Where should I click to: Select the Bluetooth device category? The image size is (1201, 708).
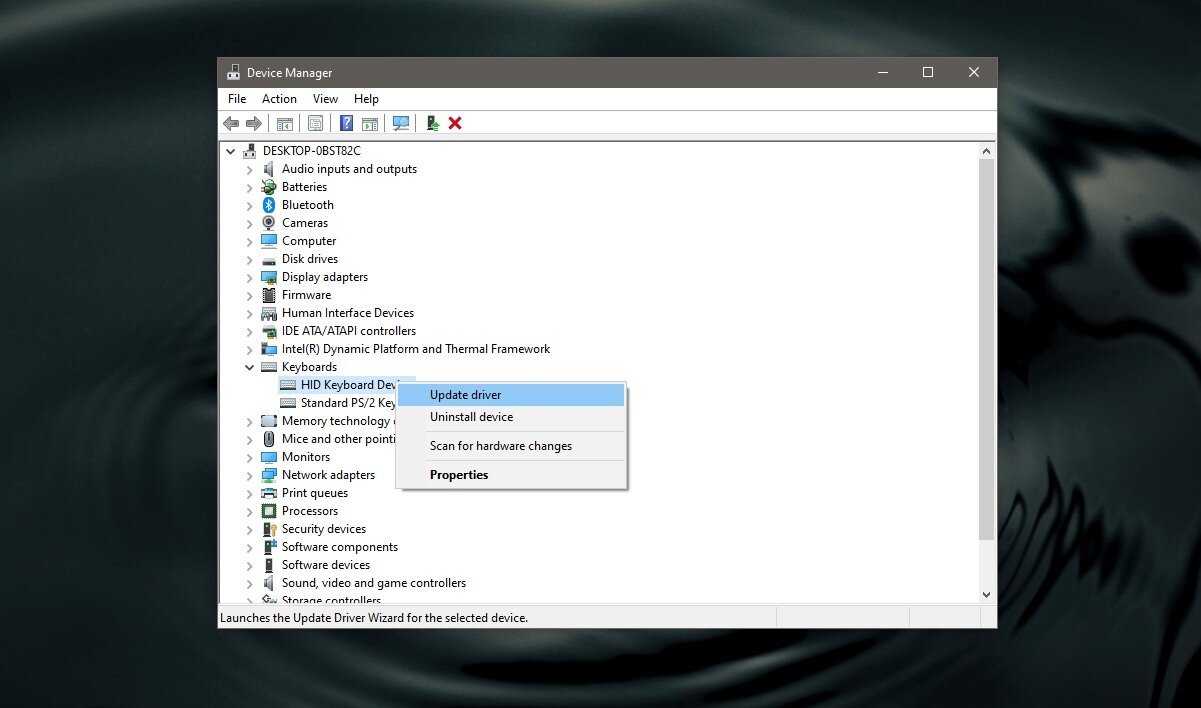307,204
